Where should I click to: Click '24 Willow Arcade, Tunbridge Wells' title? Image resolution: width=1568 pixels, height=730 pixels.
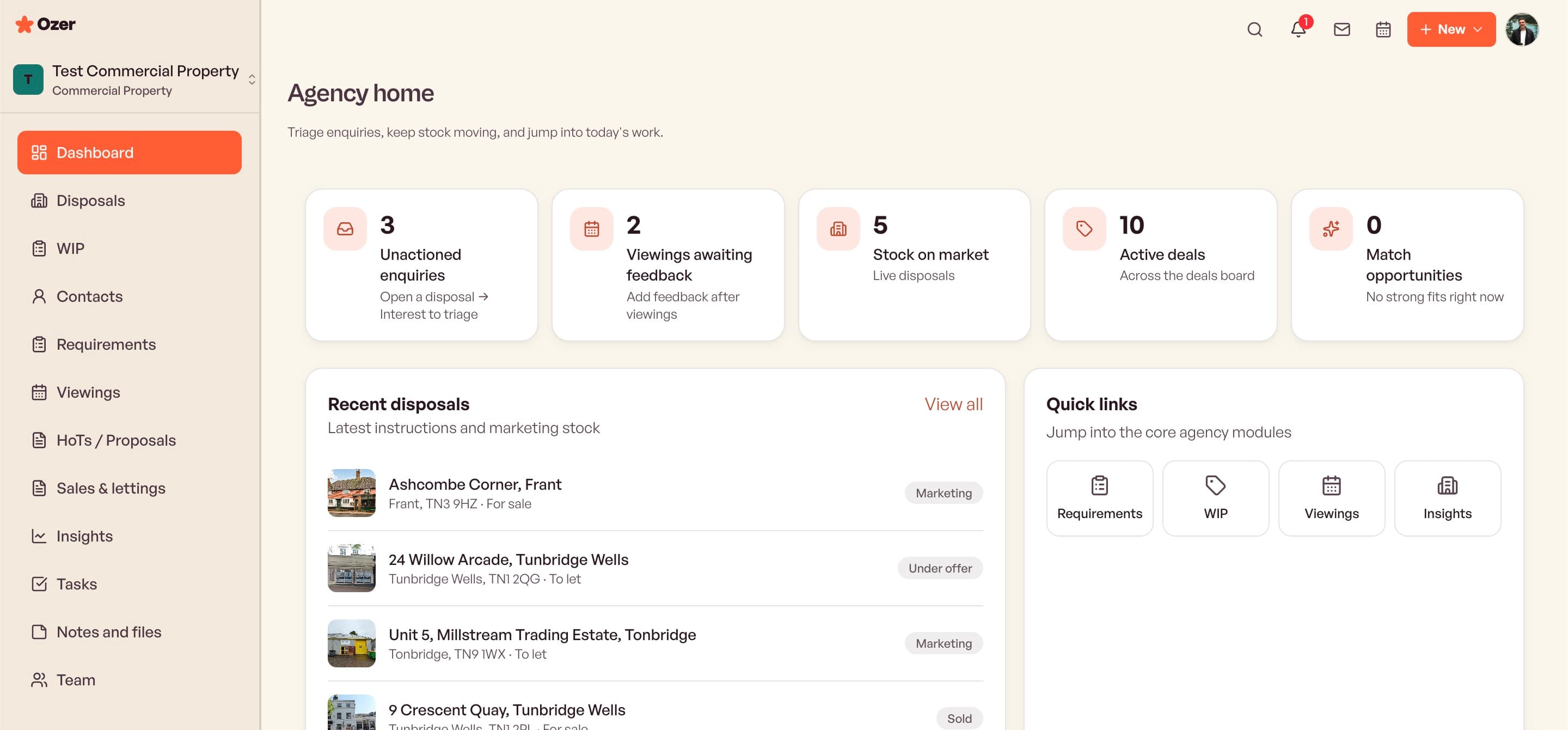point(509,559)
